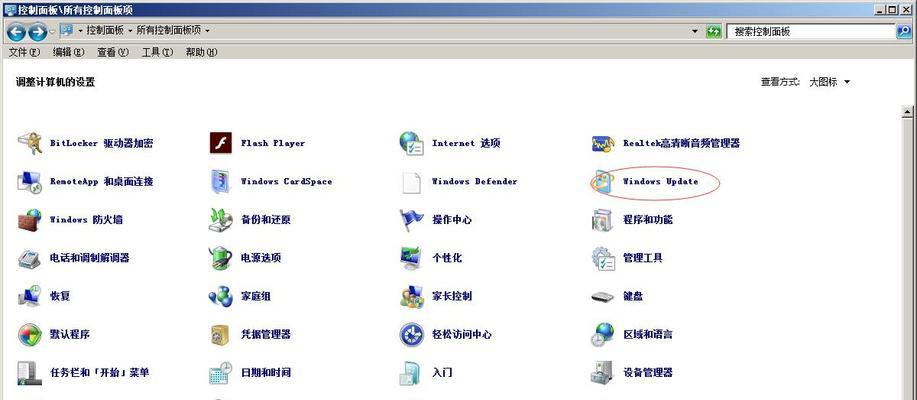The height and width of the screenshot is (400, 917).
Task: Open the 电话和调制解调器 icon
Action: coord(29,258)
